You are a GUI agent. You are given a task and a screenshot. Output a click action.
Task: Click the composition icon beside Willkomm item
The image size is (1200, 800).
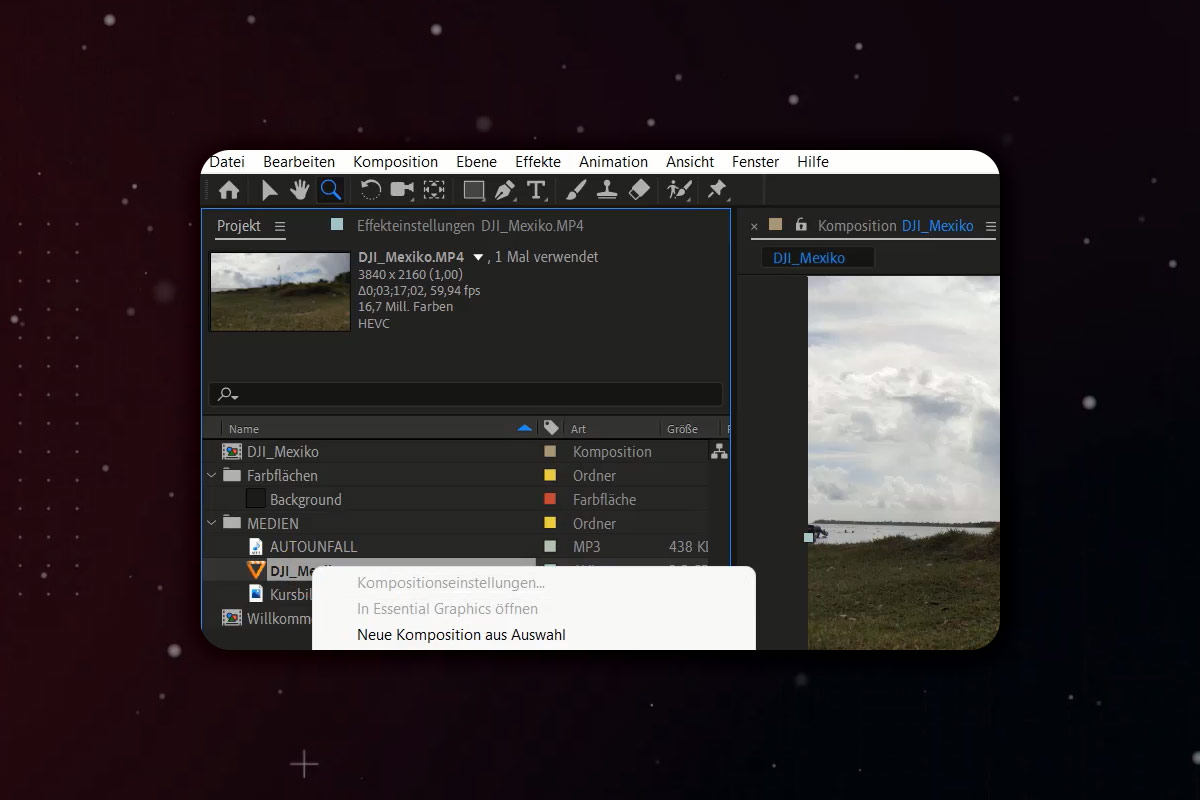[232, 618]
